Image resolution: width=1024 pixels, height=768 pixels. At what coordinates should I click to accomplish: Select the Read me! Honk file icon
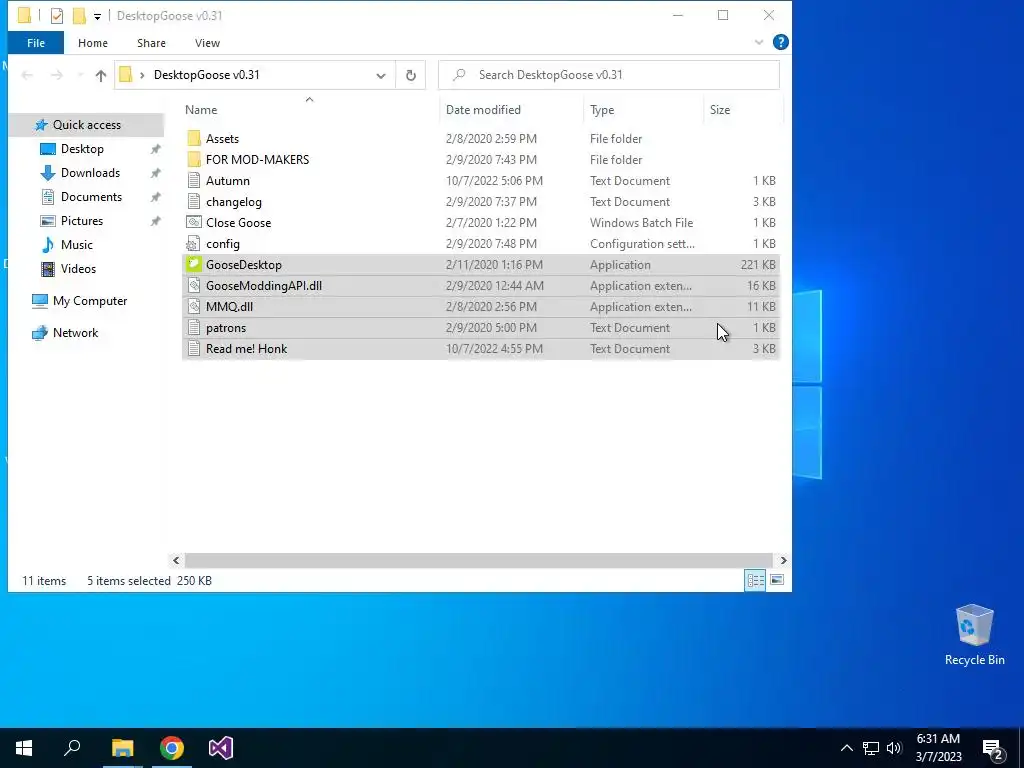click(194, 349)
